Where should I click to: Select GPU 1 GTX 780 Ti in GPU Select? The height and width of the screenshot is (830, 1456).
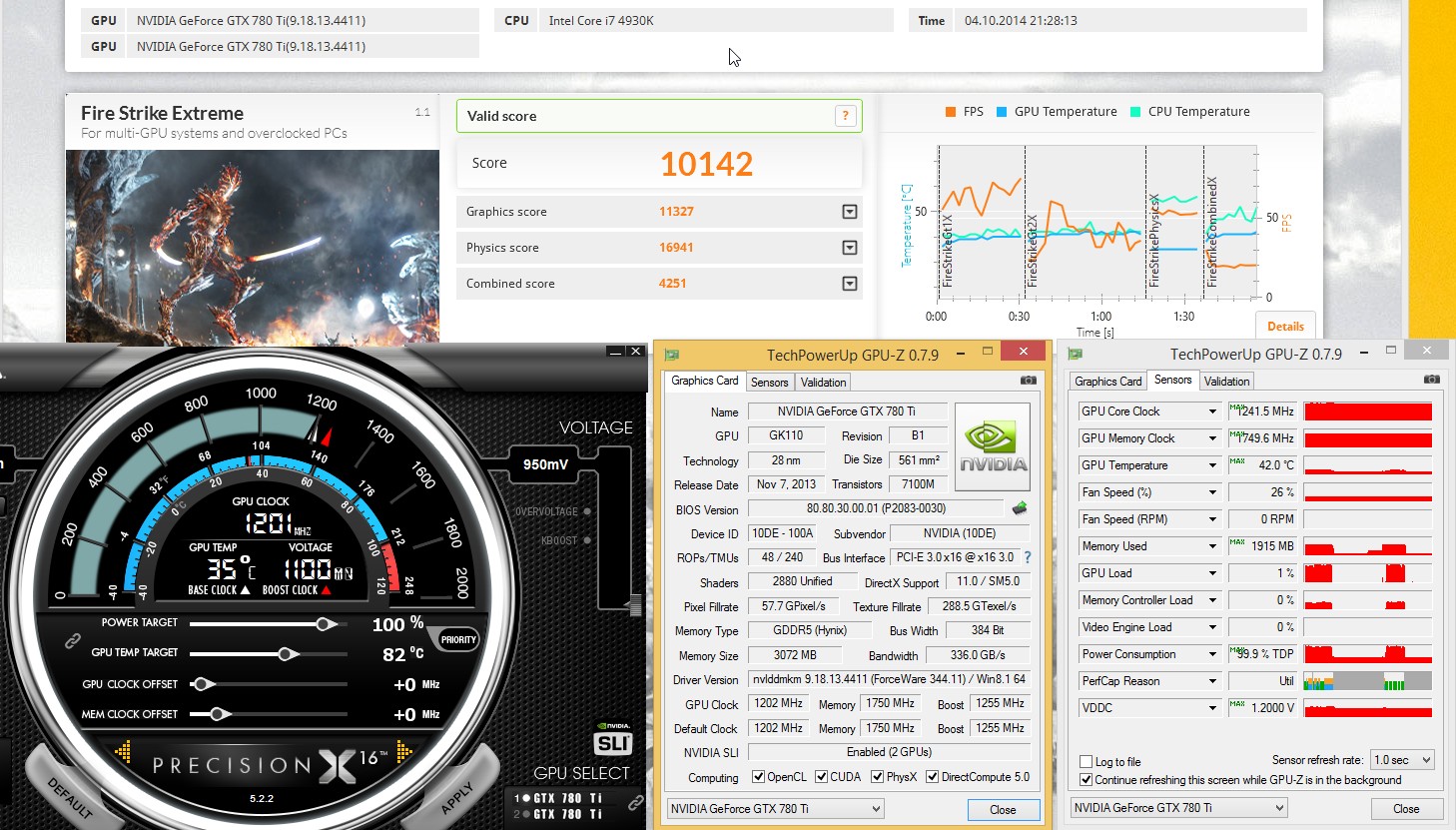pos(559,798)
